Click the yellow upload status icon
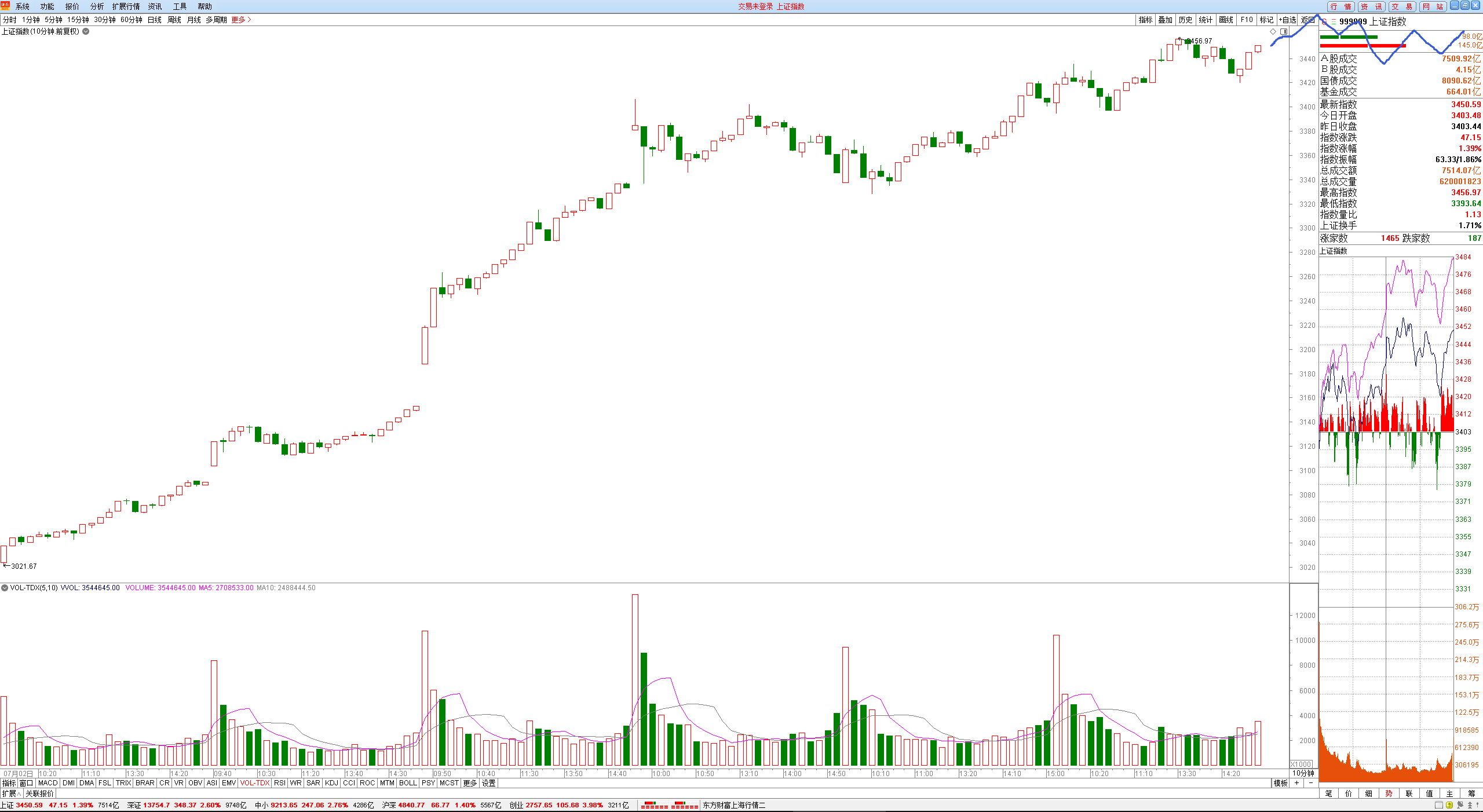This screenshot has width=1483, height=812. pyautogui.click(x=1449, y=805)
